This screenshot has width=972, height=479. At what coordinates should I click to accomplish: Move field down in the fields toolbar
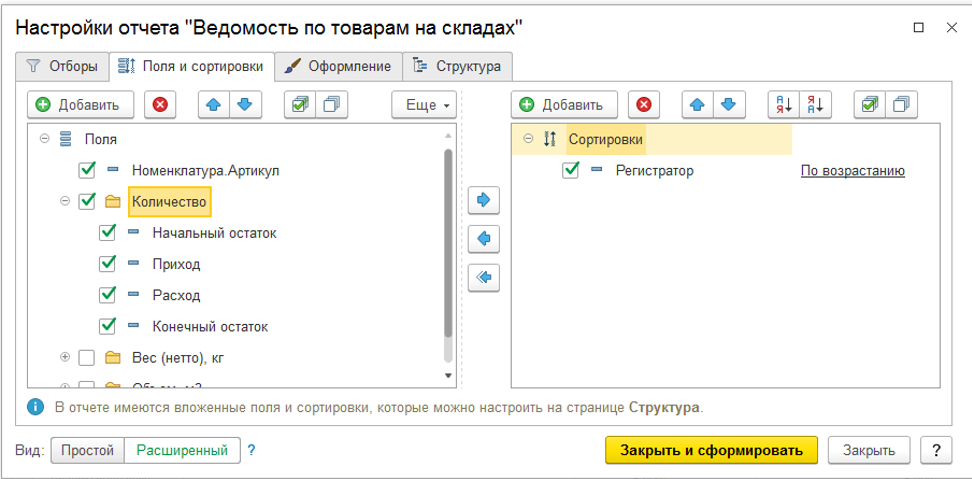[245, 105]
